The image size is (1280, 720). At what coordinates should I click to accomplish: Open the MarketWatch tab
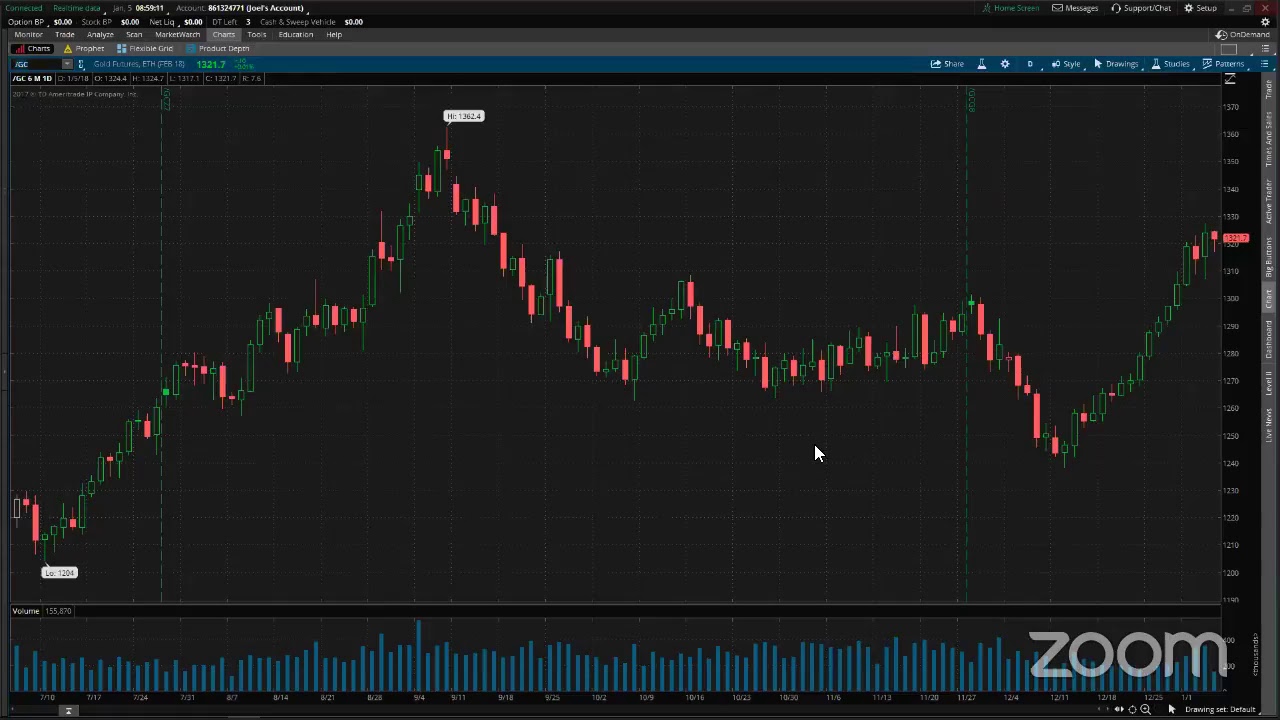click(177, 34)
